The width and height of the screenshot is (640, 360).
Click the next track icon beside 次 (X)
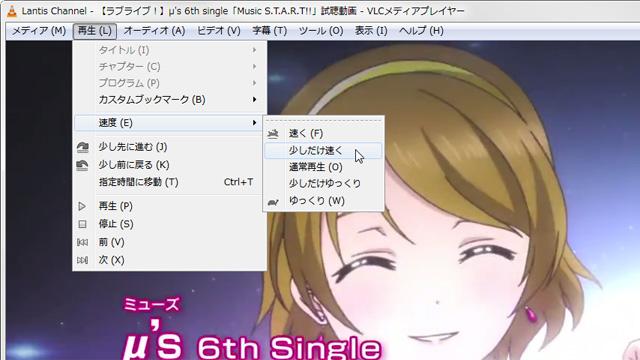point(82,260)
